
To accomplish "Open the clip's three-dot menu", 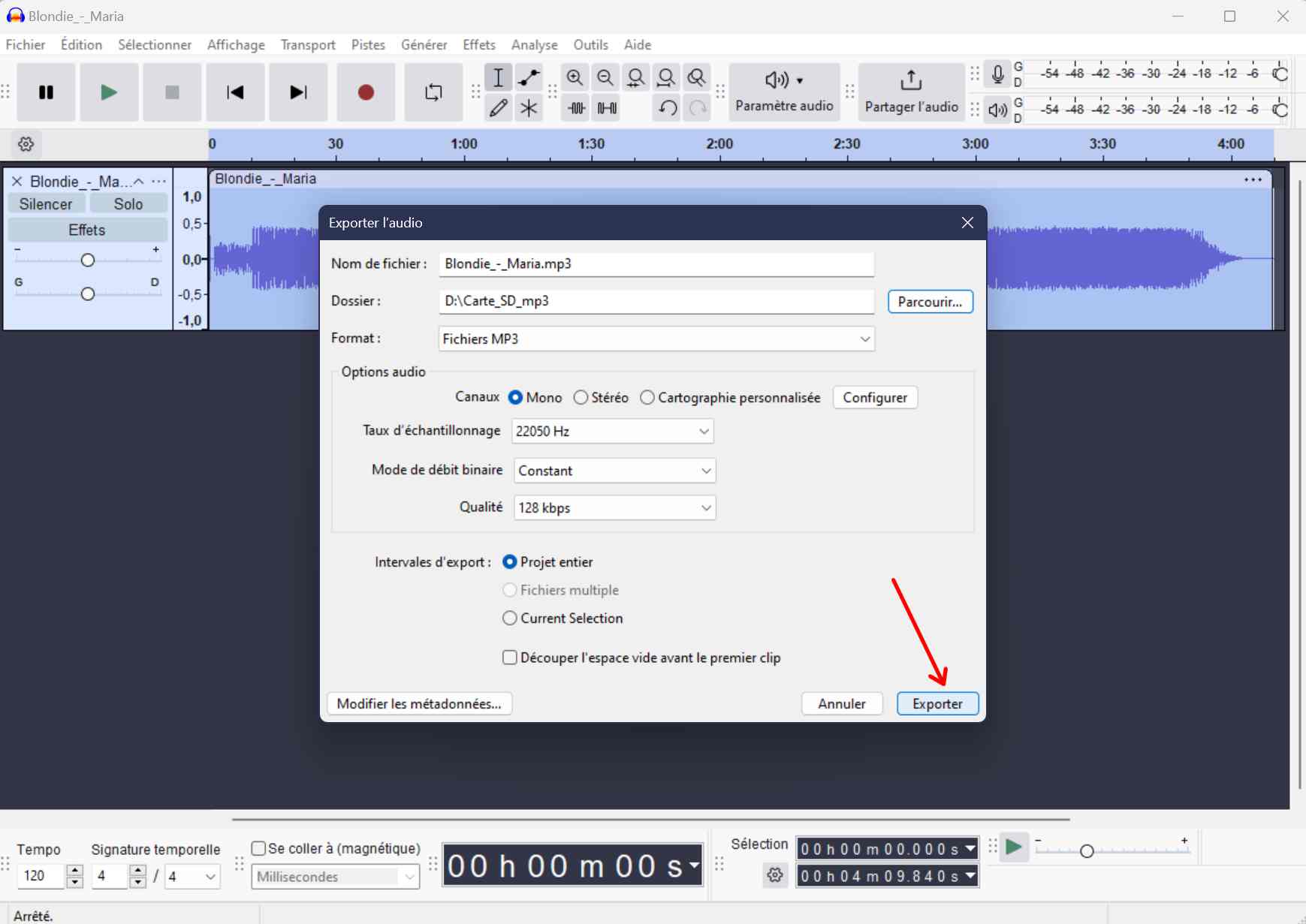I will tap(1253, 179).
